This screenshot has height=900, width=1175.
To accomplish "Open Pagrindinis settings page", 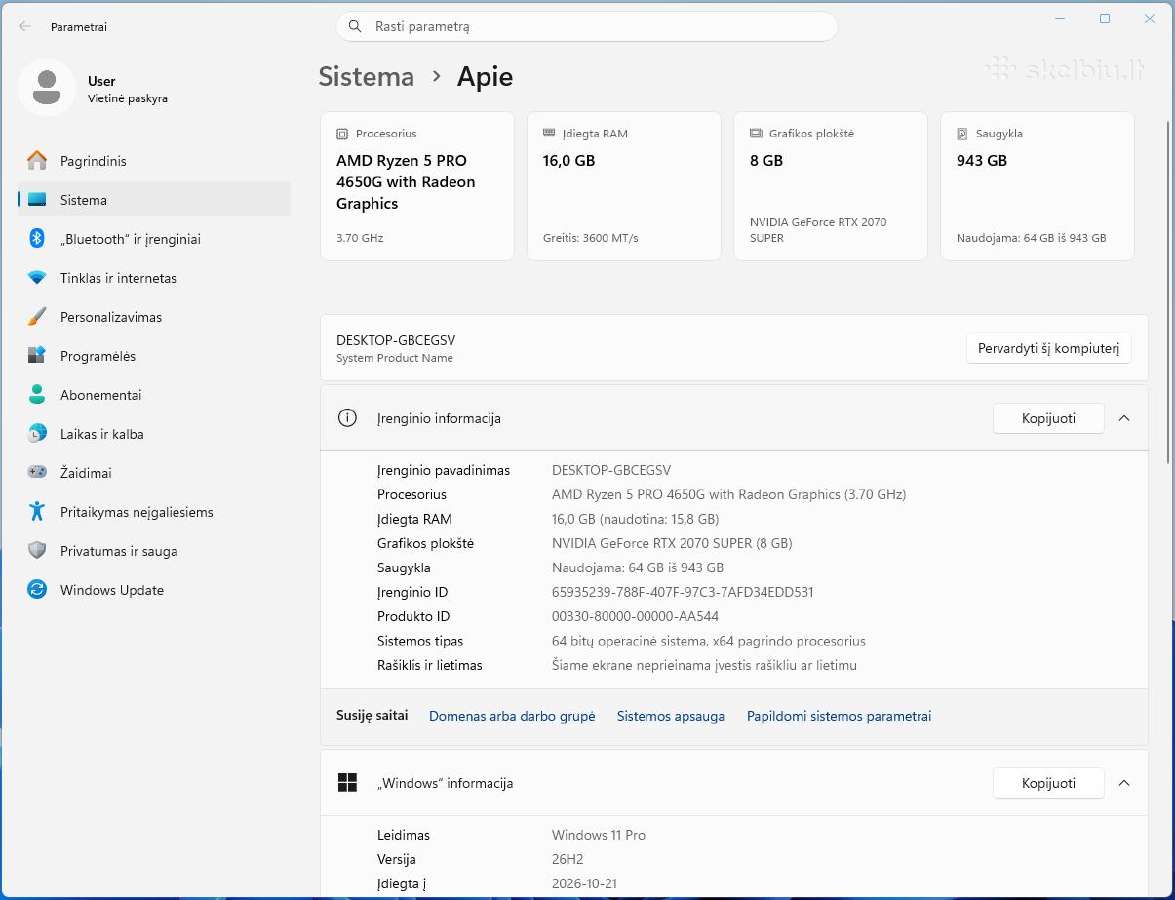I will 154,160.
